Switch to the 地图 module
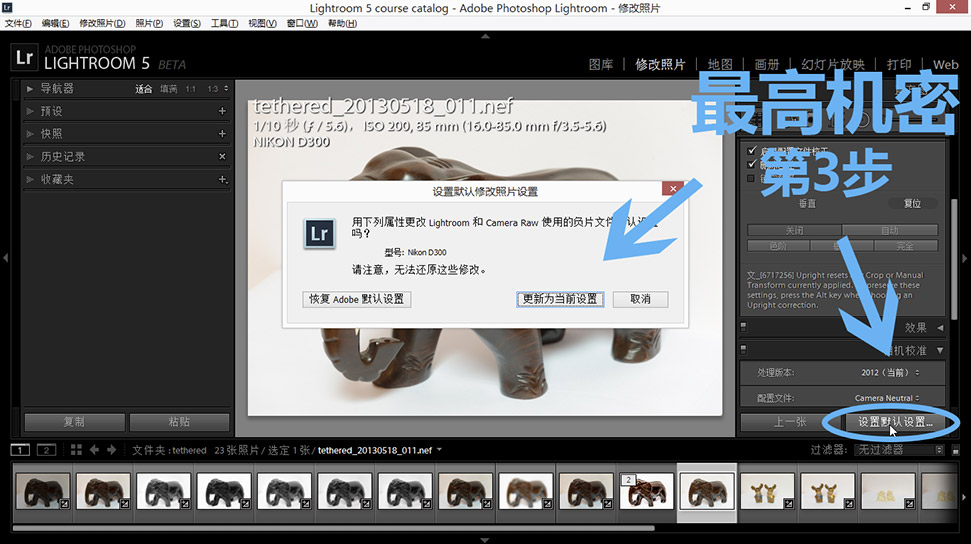 point(720,64)
